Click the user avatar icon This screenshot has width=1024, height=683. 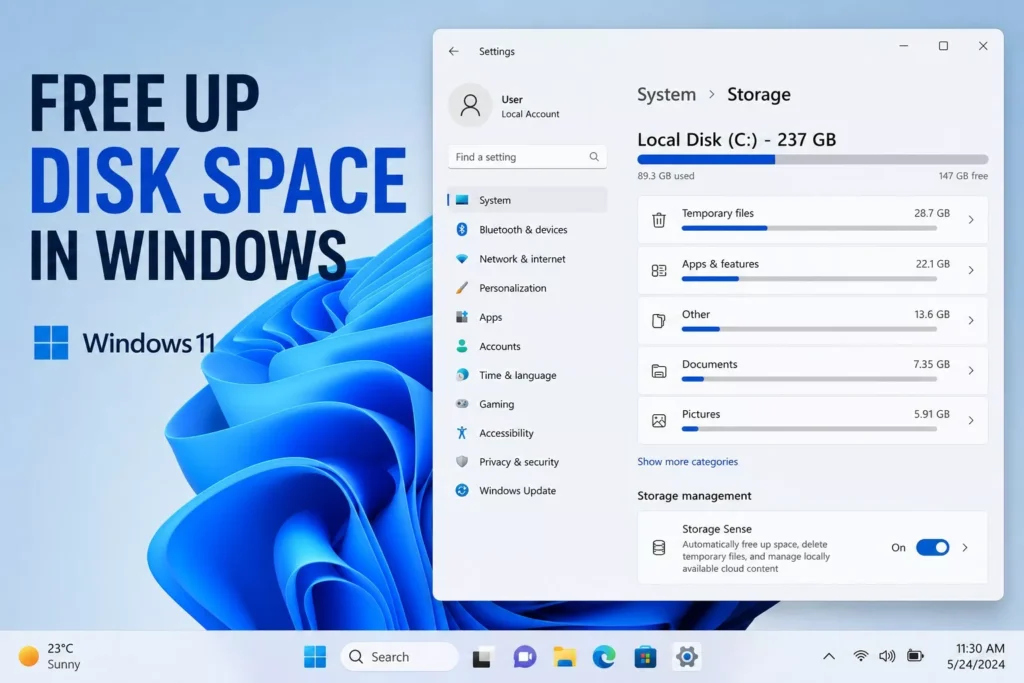[x=470, y=105]
